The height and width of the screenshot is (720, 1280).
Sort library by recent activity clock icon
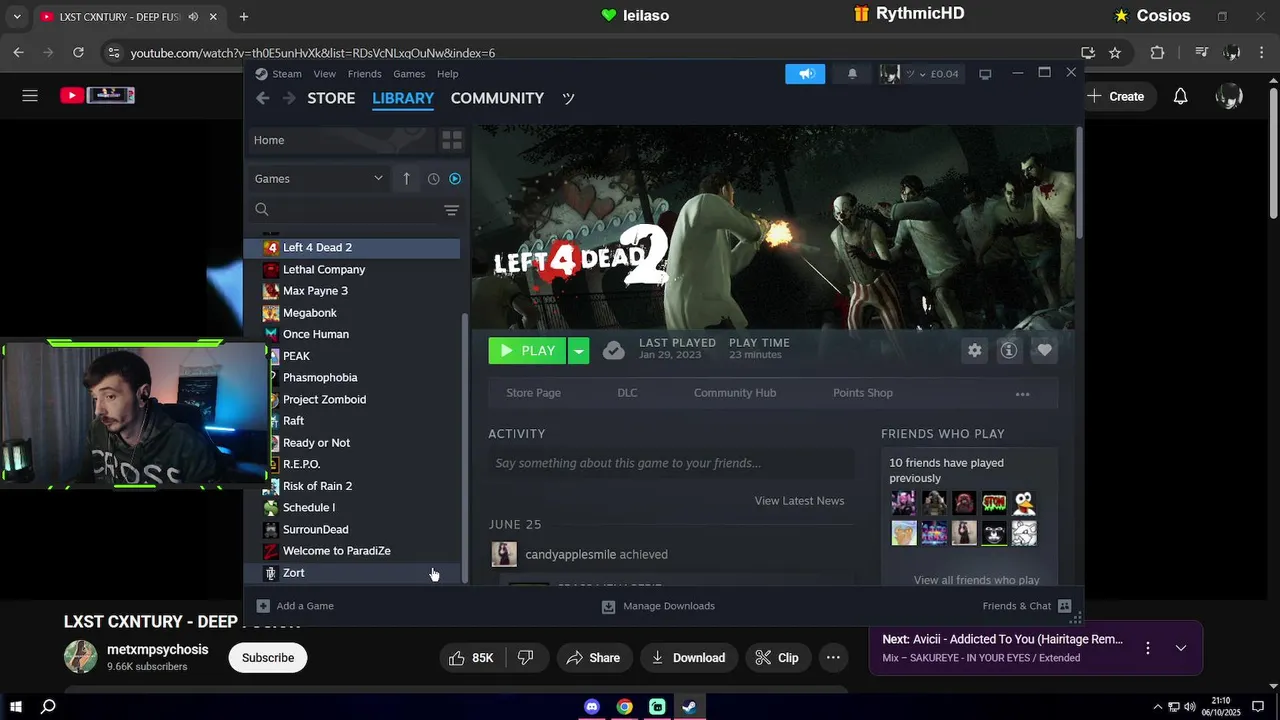[433, 179]
